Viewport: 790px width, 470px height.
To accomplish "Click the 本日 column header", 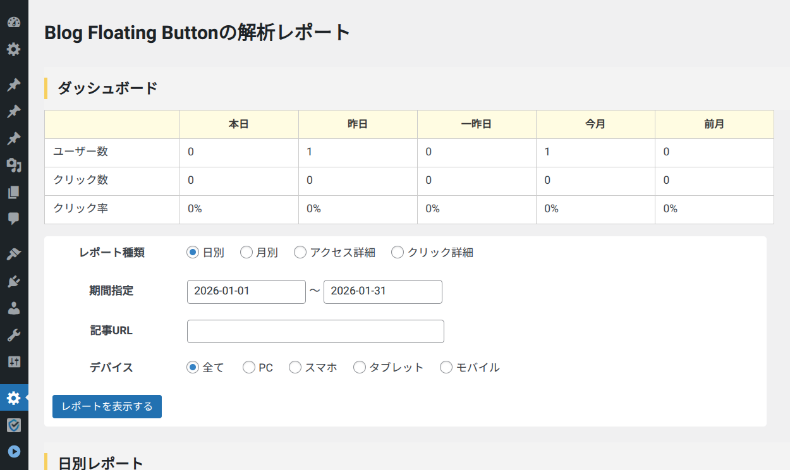I will [239, 124].
